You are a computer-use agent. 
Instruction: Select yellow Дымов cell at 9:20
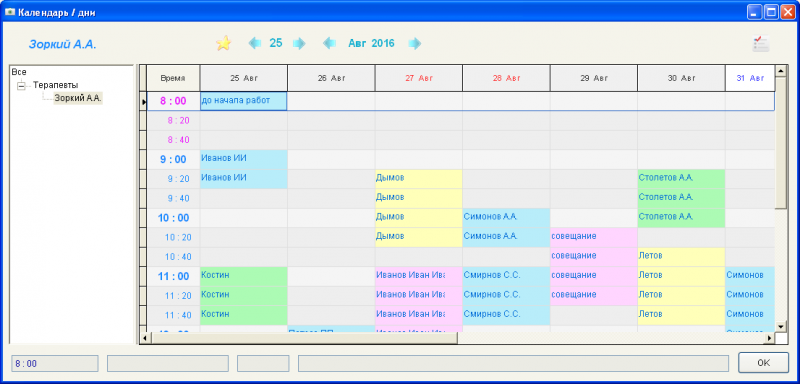click(x=419, y=178)
